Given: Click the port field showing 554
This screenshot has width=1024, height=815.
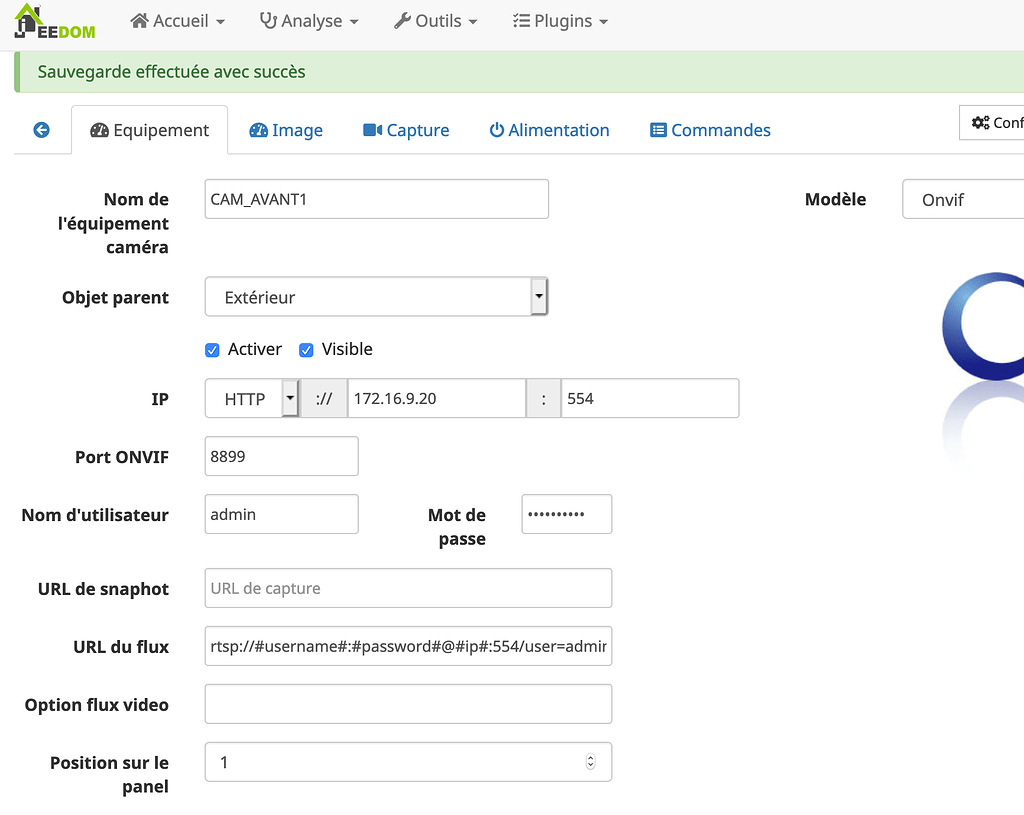Looking at the screenshot, I should pos(650,398).
